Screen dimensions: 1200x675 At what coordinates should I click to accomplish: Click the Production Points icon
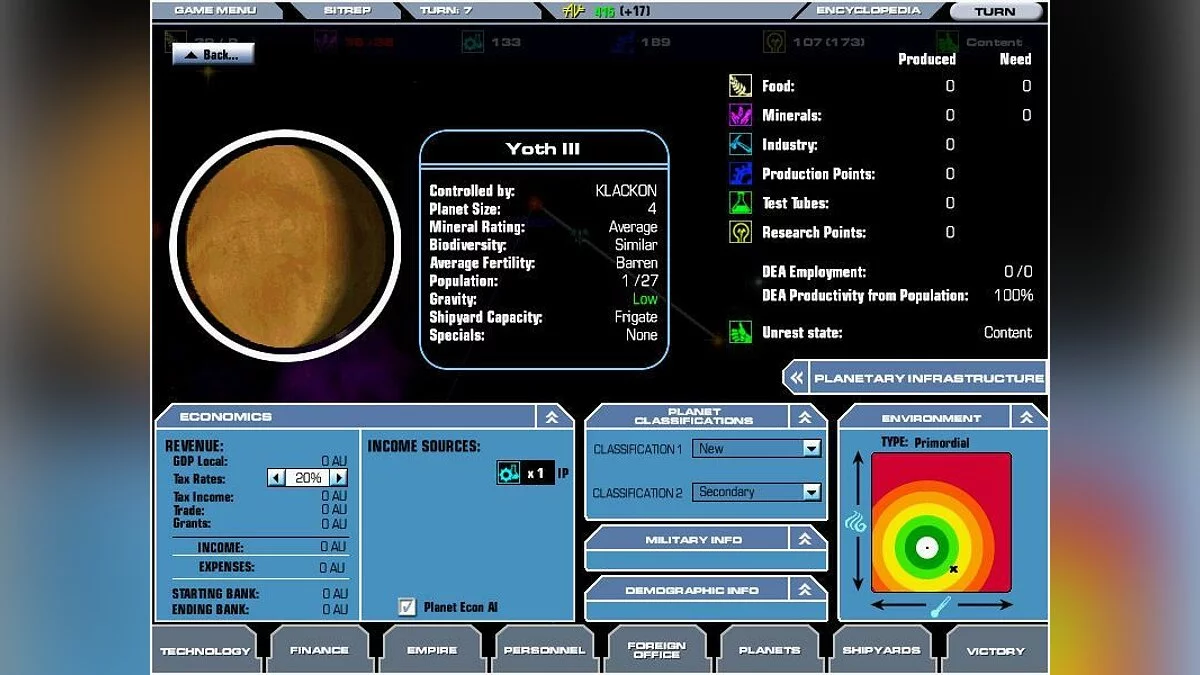[740, 174]
